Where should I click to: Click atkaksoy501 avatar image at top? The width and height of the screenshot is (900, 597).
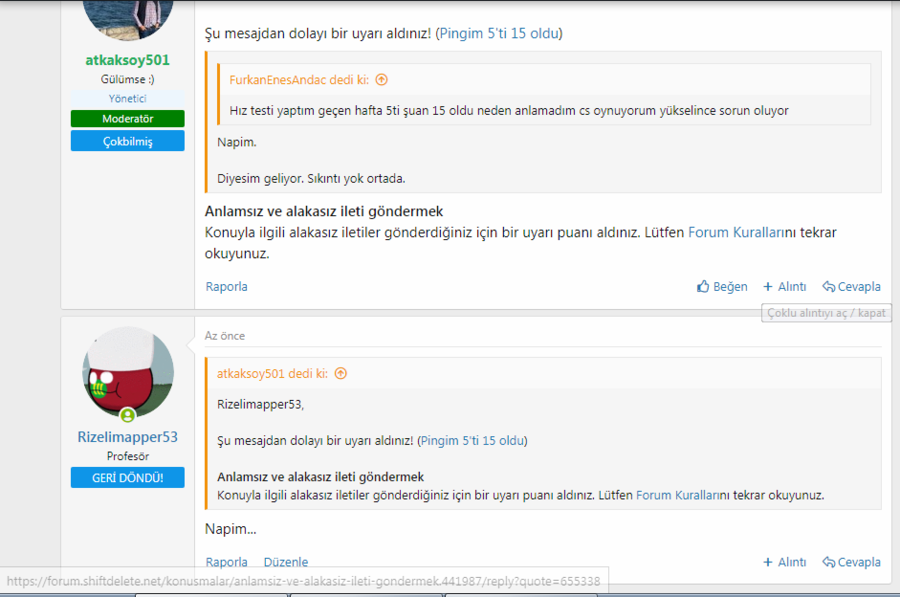128,20
